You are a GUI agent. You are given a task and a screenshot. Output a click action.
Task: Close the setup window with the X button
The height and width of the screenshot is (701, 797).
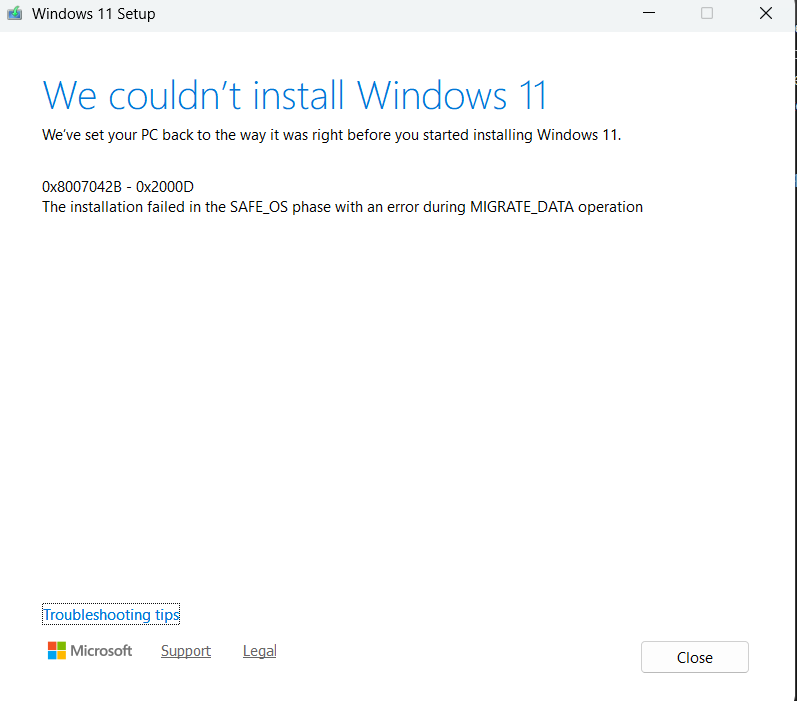[766, 13]
